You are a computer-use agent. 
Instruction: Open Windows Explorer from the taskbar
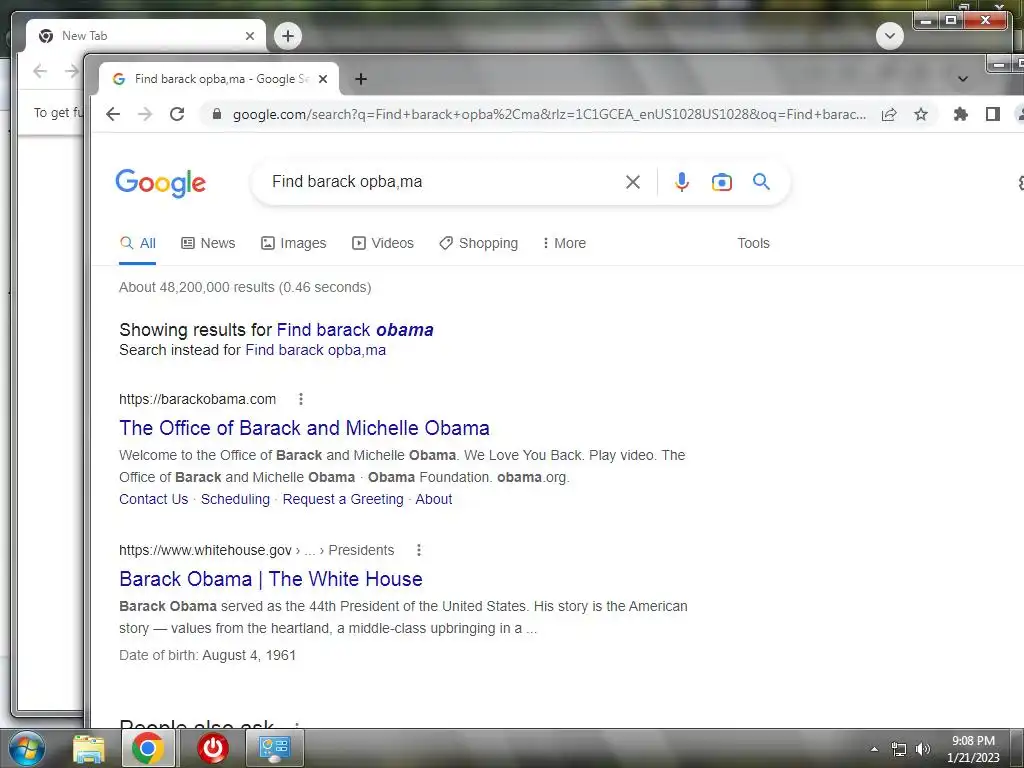click(88, 749)
